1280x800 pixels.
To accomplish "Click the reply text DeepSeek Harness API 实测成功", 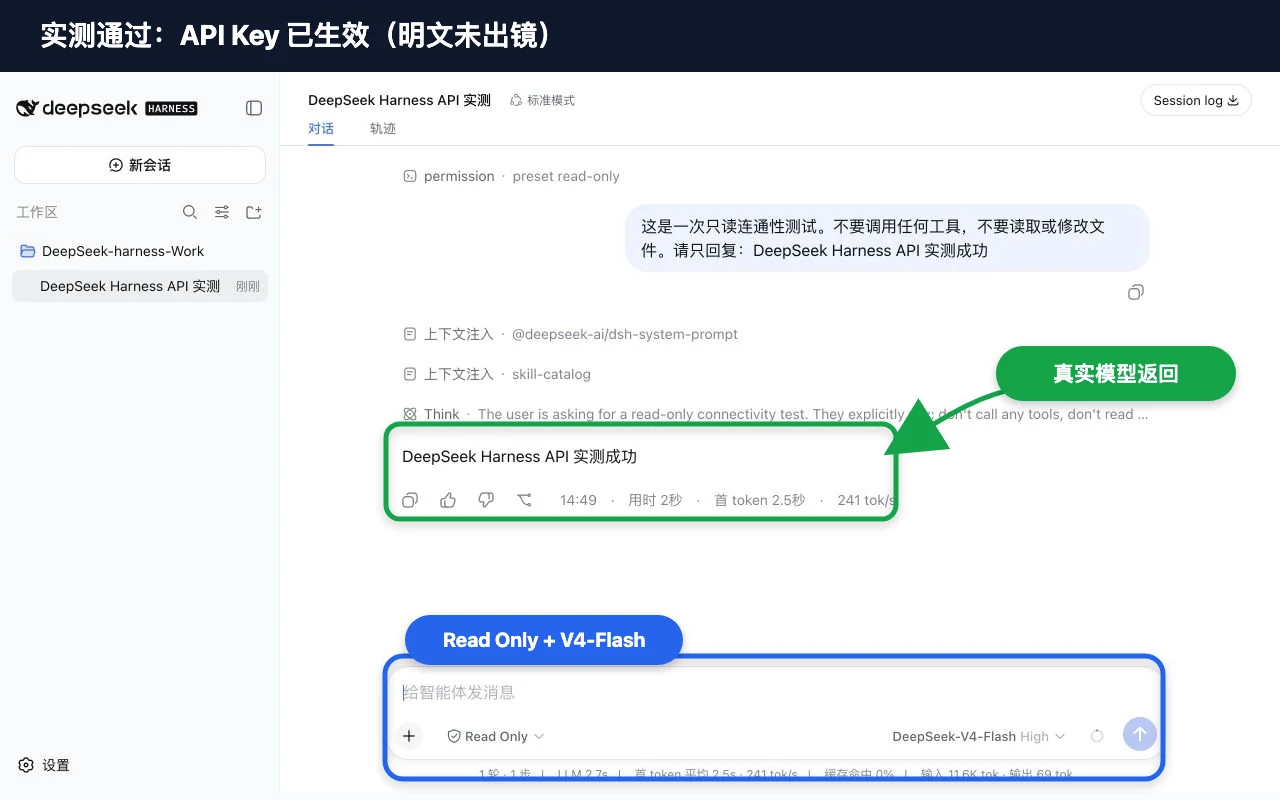I will [x=519, y=457].
